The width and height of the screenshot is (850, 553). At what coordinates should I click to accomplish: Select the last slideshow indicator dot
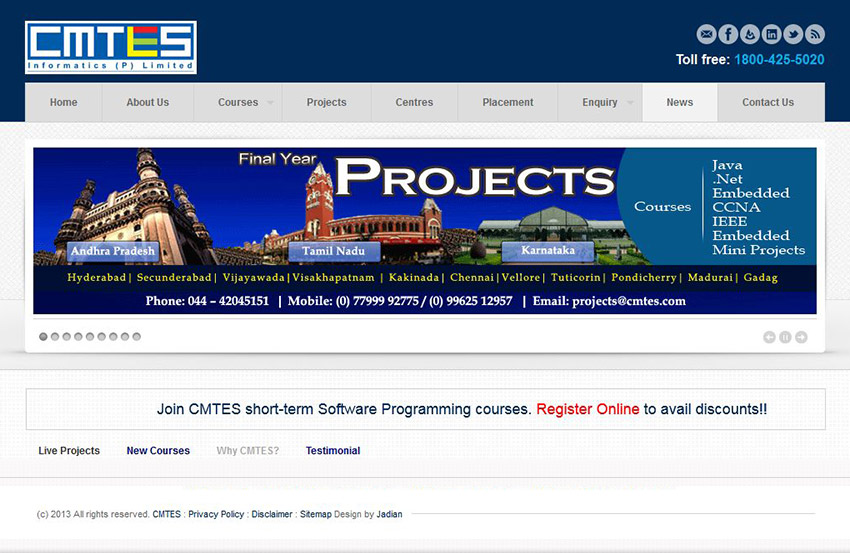click(137, 337)
